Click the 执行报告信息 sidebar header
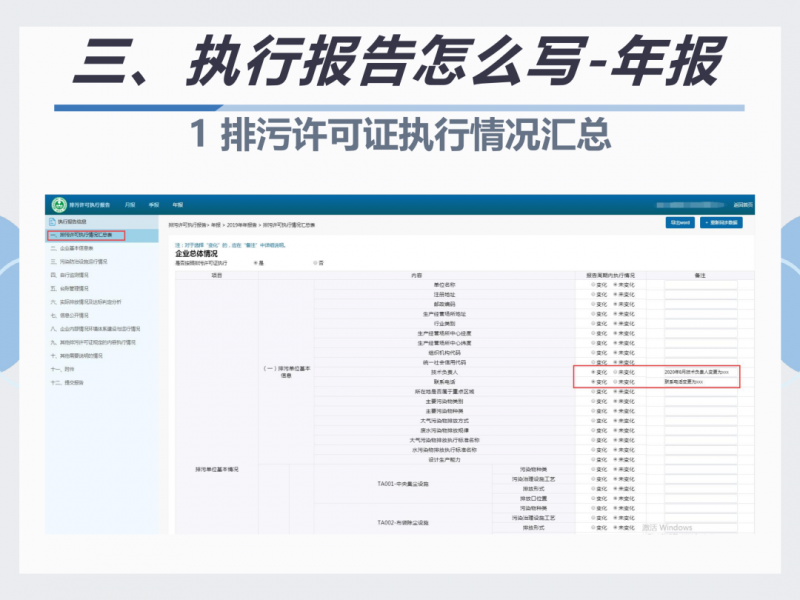800x600 pixels. [x=72, y=221]
